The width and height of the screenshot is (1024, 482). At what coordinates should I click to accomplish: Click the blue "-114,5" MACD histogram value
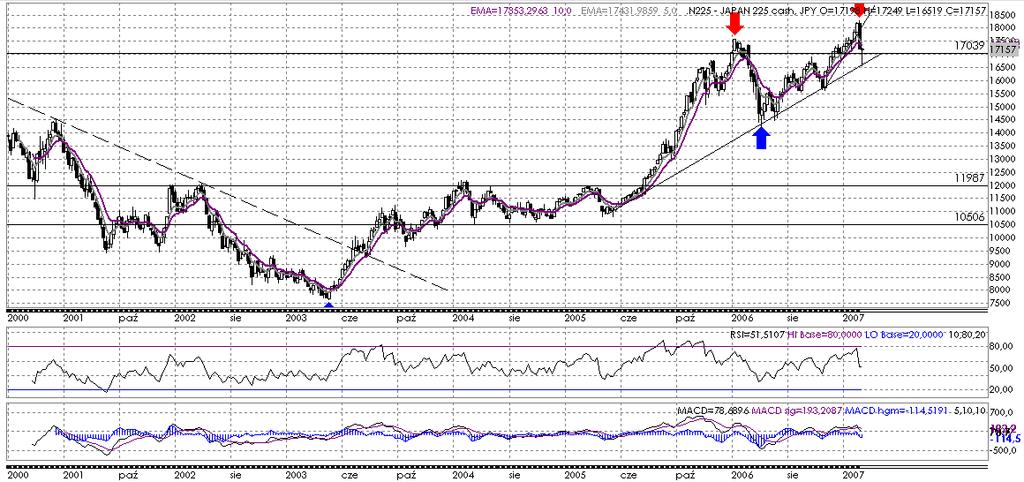pyautogui.click(x=1004, y=438)
